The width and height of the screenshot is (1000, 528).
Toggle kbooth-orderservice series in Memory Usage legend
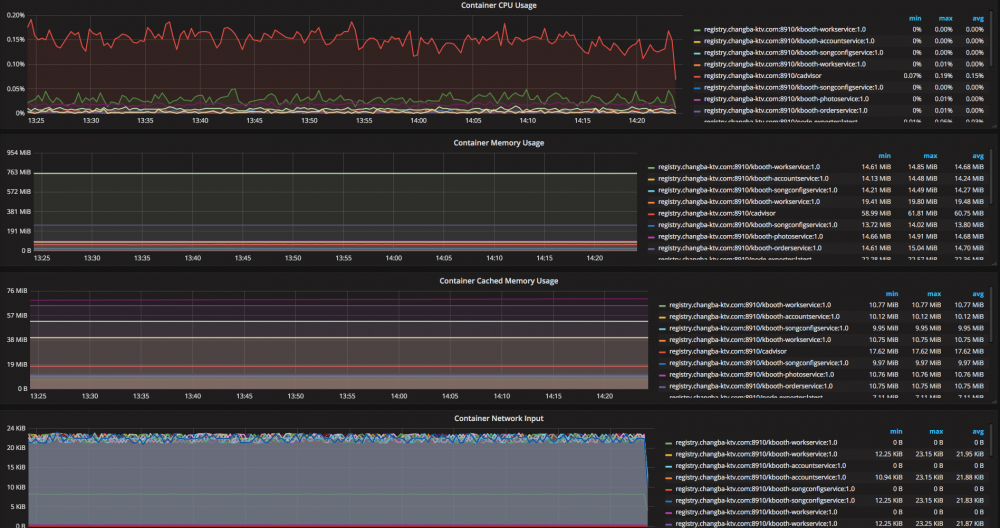tap(739, 248)
